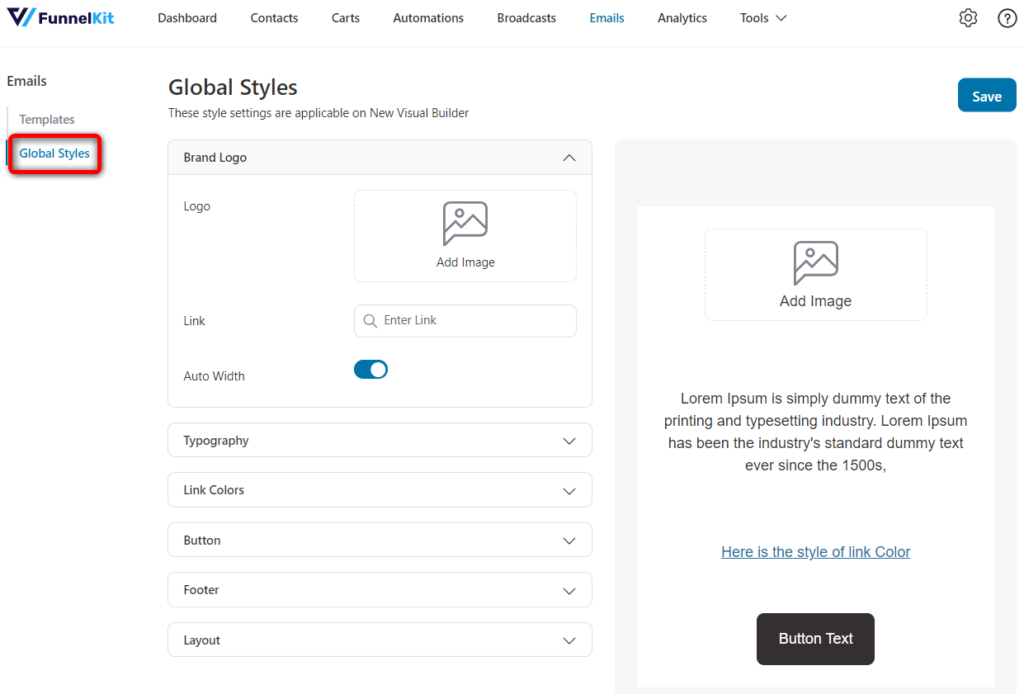Viewport: 1024px width, 694px height.
Task: Click the Emails sidebar heading
Action: [x=27, y=81]
